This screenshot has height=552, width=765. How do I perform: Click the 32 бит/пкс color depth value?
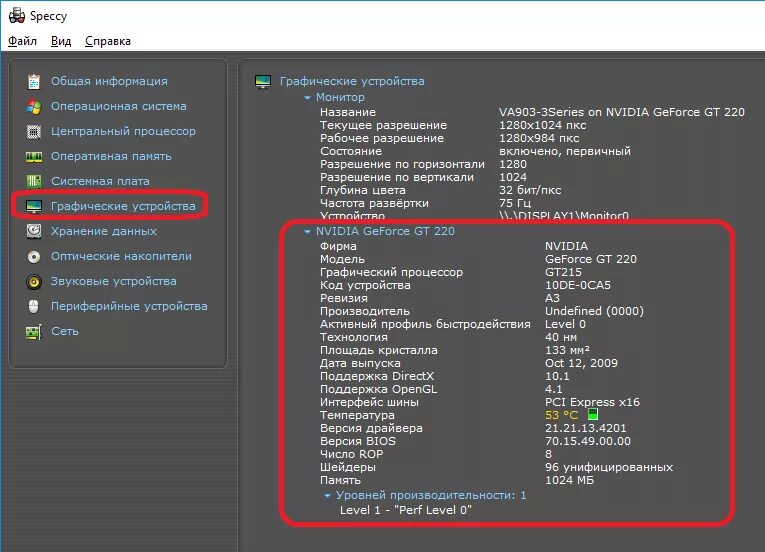530,190
